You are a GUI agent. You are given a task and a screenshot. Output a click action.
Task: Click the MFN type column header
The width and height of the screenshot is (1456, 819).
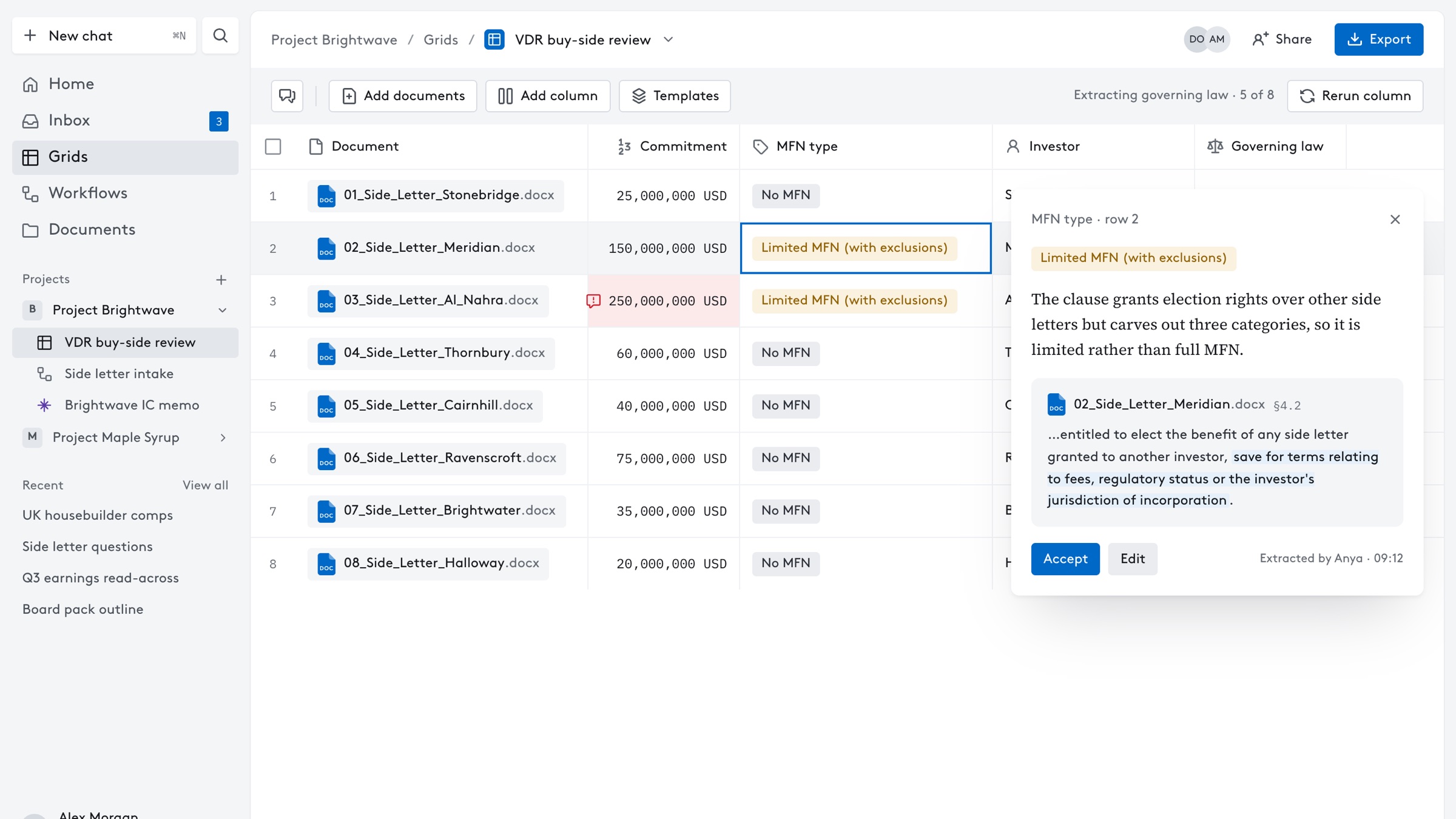866,146
